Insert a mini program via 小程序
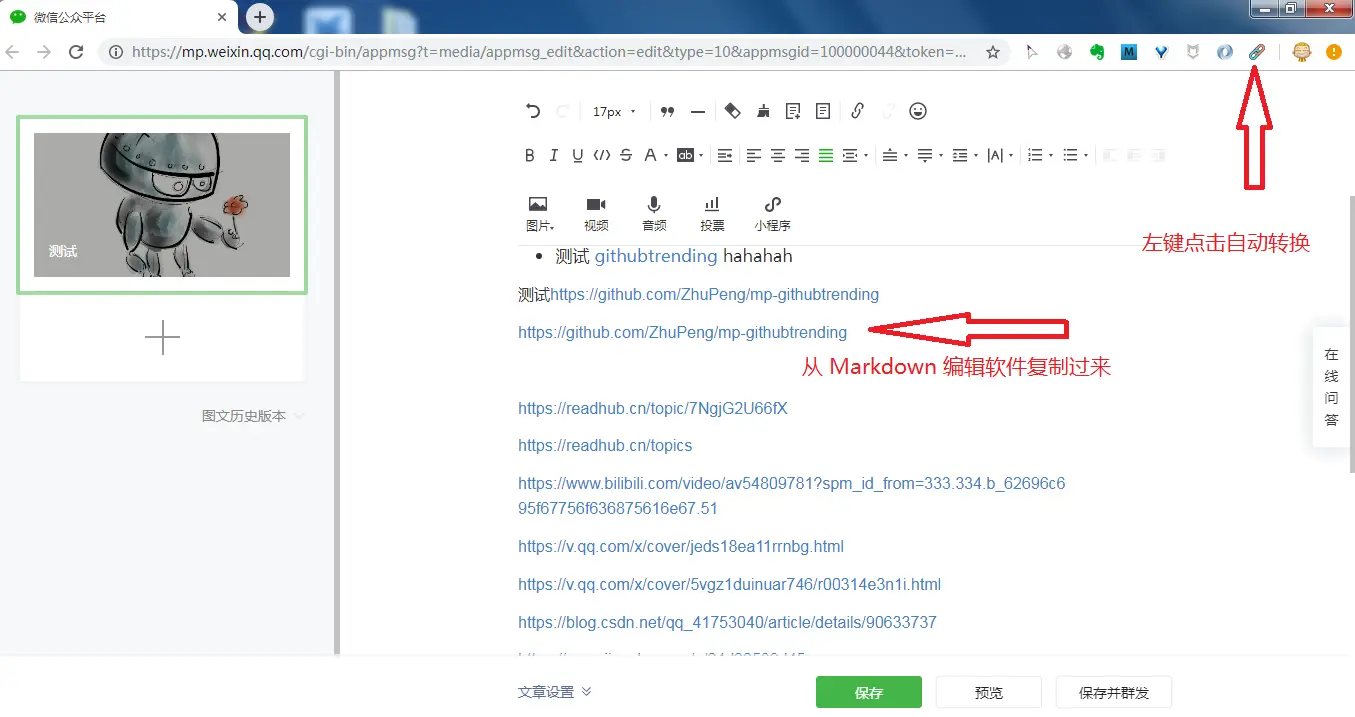This screenshot has width=1355, height=717. [772, 214]
